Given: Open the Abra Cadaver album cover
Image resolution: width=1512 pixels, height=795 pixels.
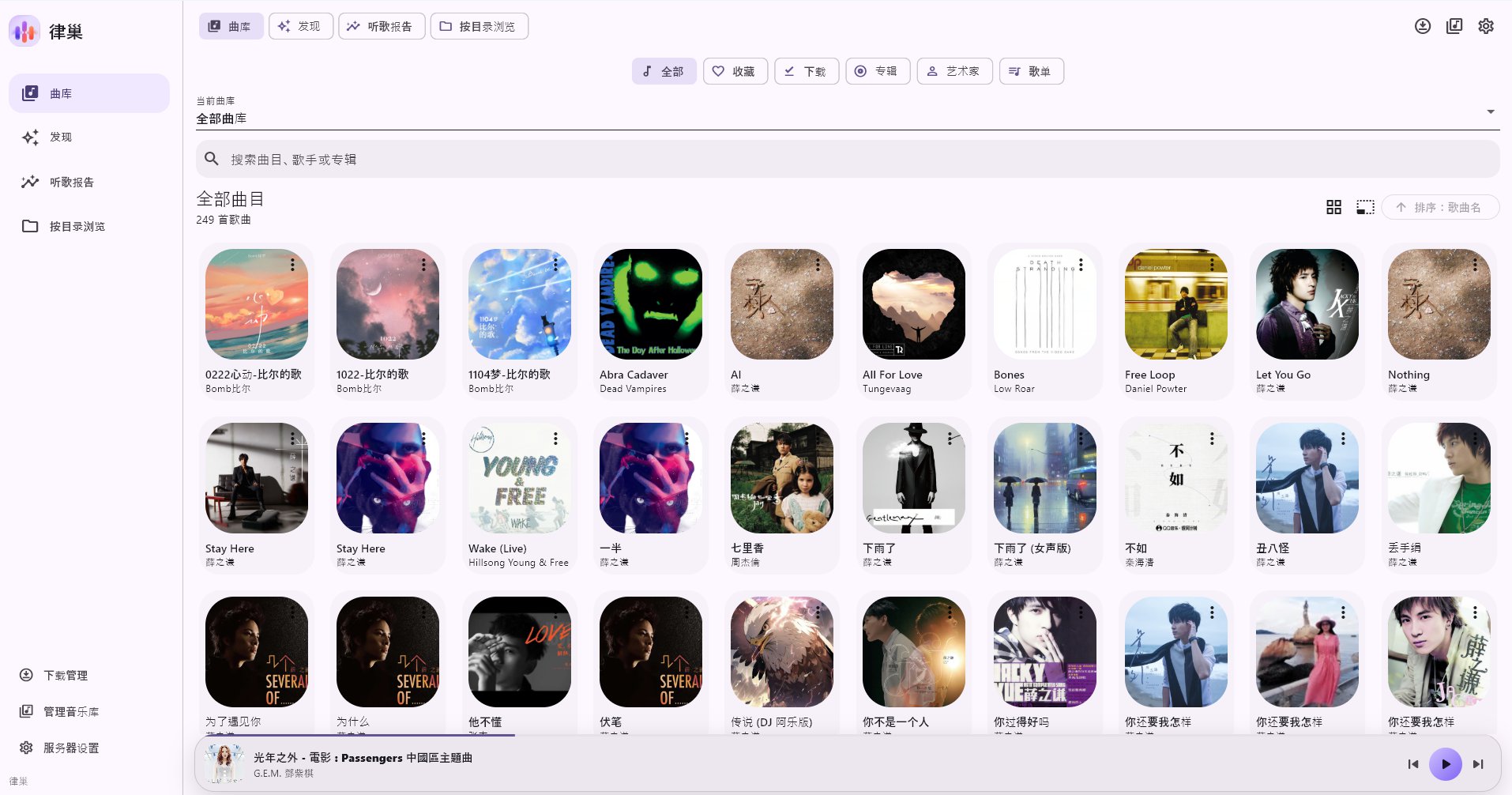Looking at the screenshot, I should [651, 304].
